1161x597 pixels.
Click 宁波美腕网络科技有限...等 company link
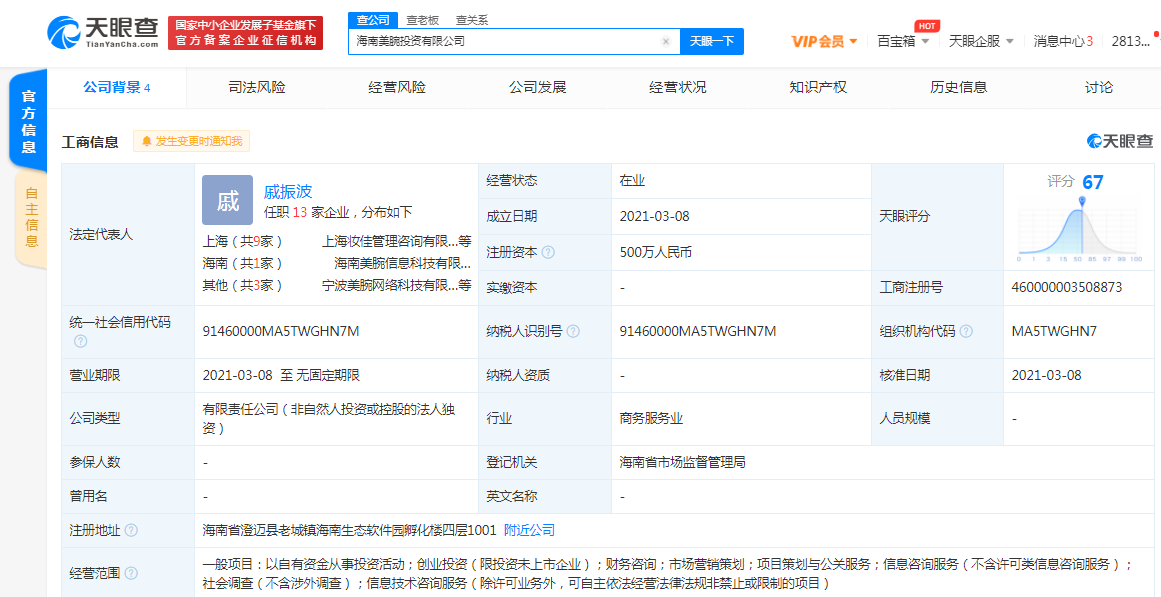pos(397,285)
